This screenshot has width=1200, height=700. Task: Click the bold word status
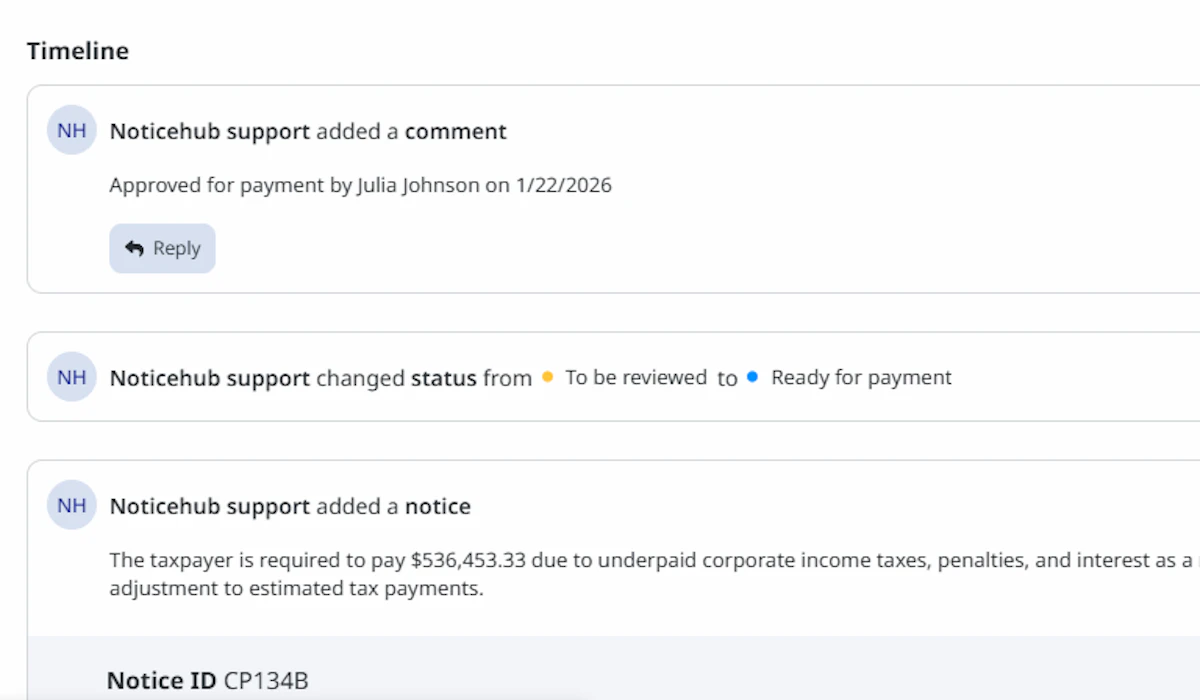tap(443, 378)
